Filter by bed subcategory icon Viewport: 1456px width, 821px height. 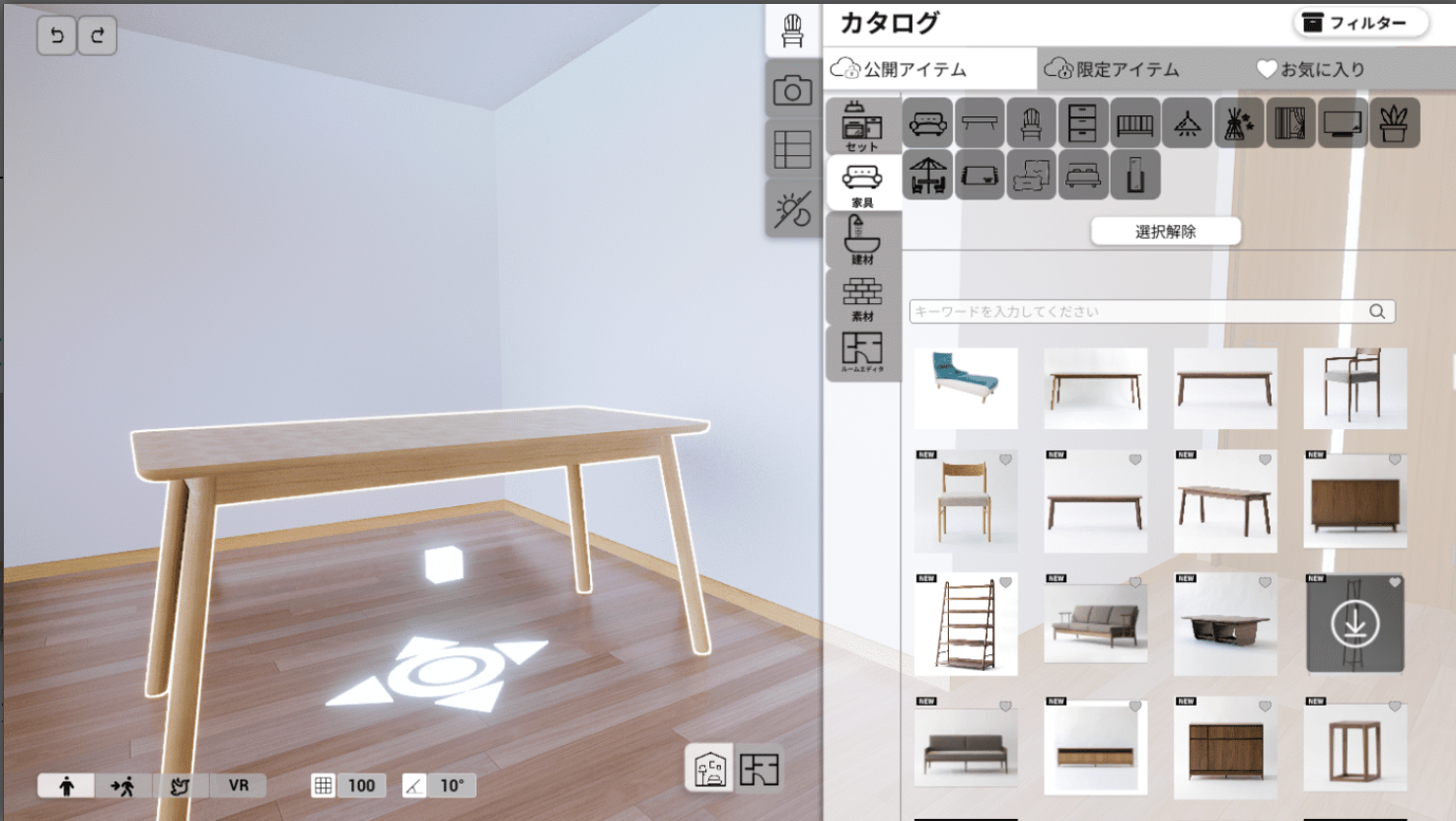tap(1082, 176)
